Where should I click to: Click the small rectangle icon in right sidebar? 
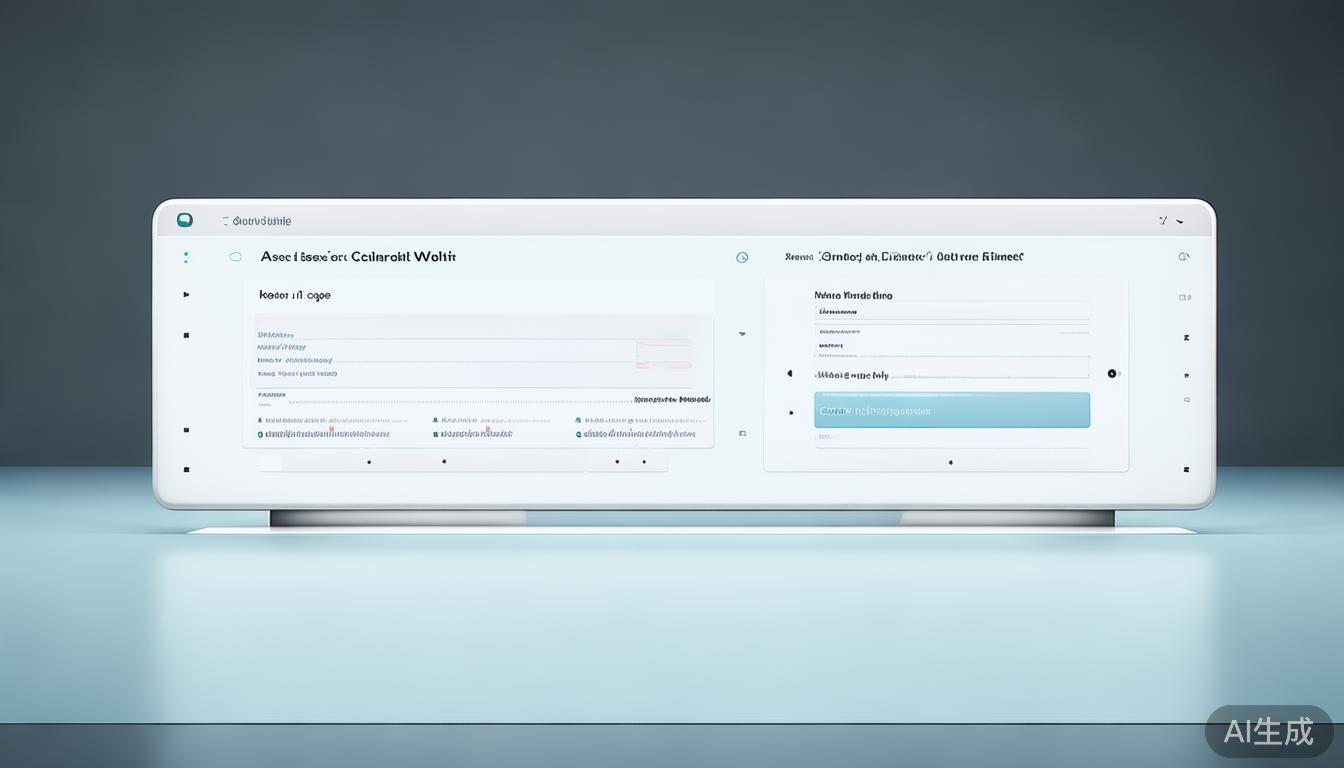[x=1185, y=297]
